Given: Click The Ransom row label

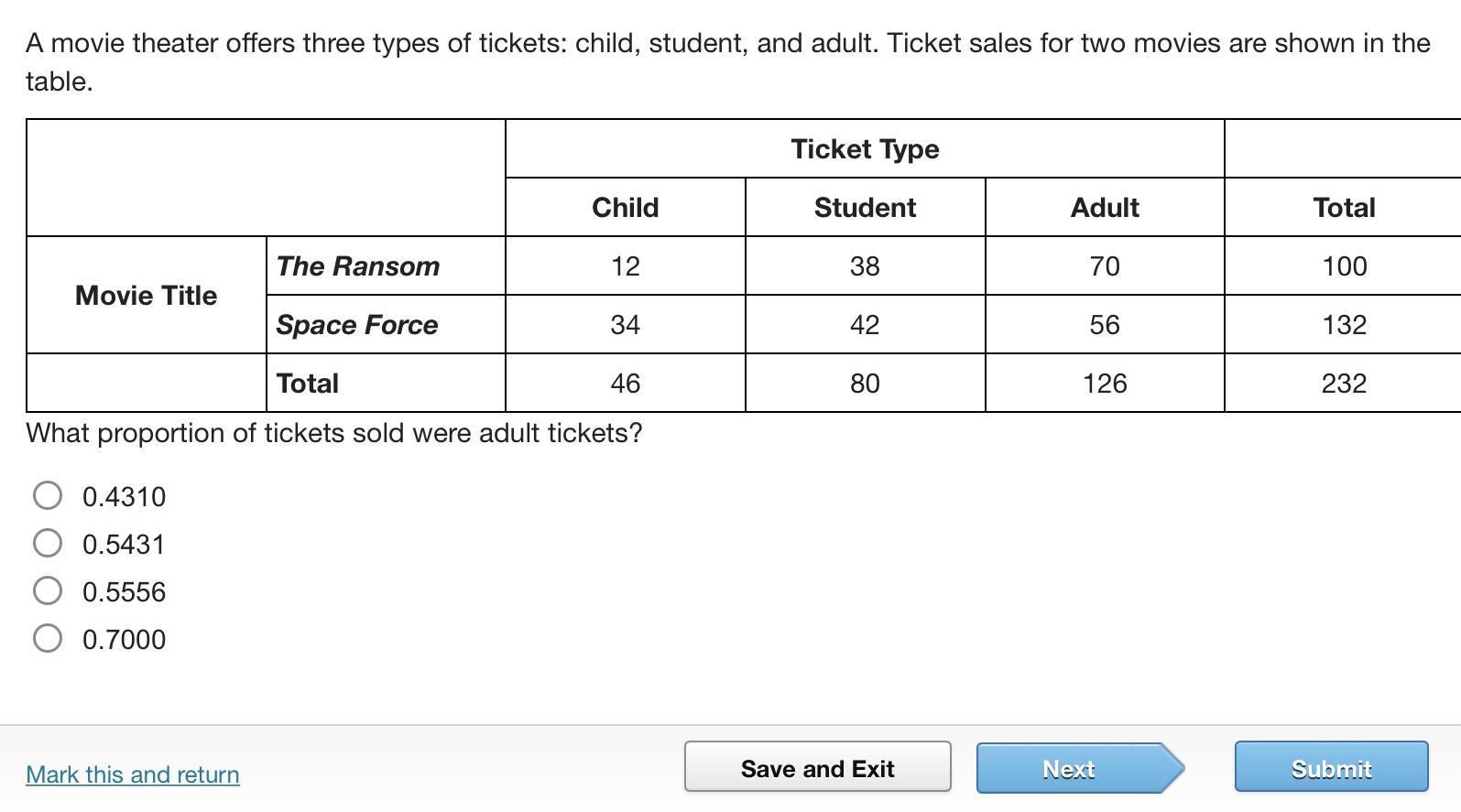Looking at the screenshot, I should pos(358,266).
